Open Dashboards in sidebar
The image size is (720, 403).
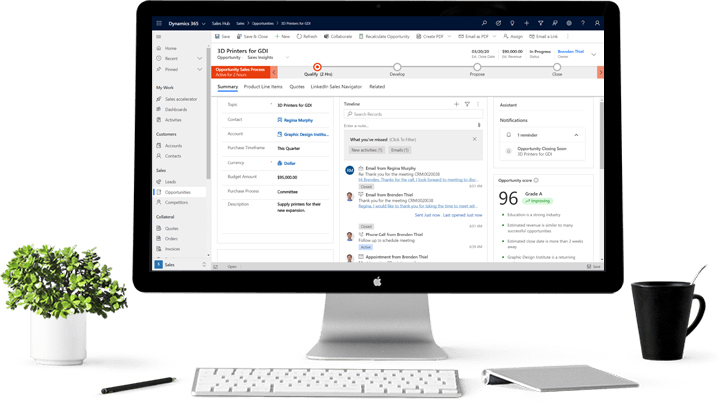176,110
